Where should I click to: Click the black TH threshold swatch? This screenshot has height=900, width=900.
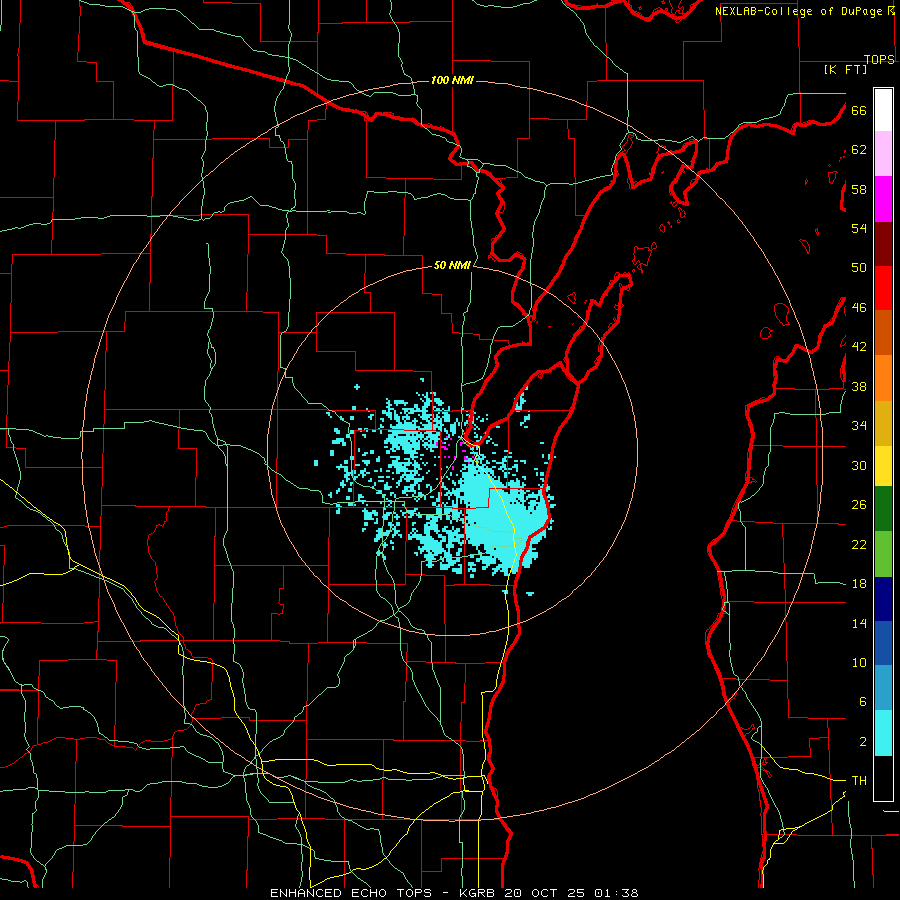tap(883, 778)
